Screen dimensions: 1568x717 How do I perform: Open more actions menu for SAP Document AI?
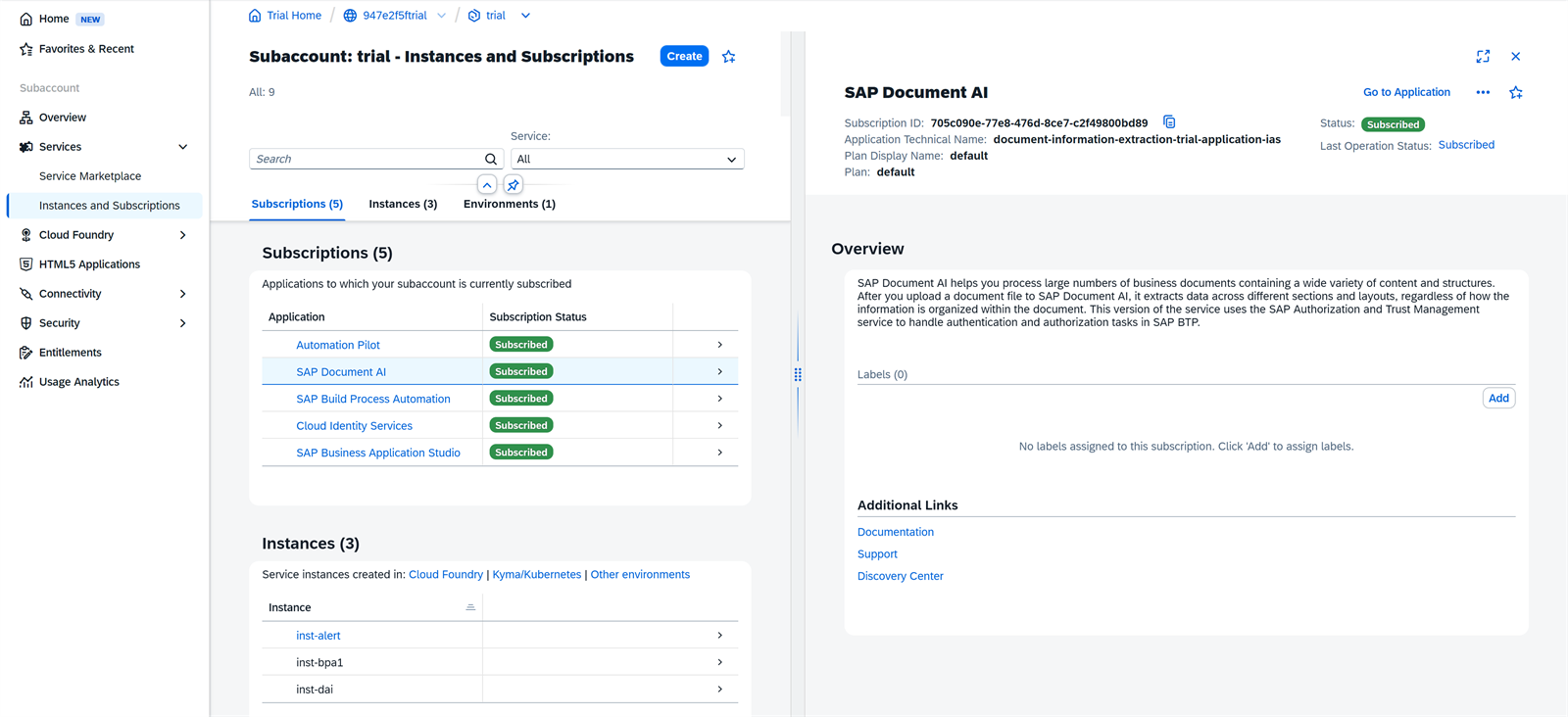[x=1483, y=93]
